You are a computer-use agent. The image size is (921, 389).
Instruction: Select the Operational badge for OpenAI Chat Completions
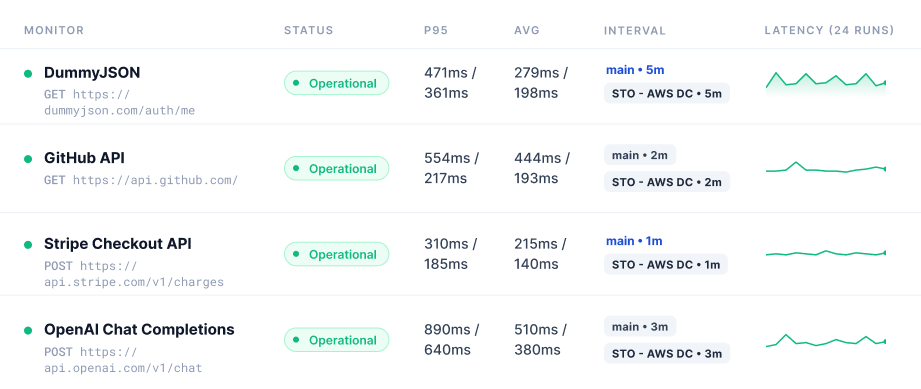pyautogui.click(x=337, y=340)
